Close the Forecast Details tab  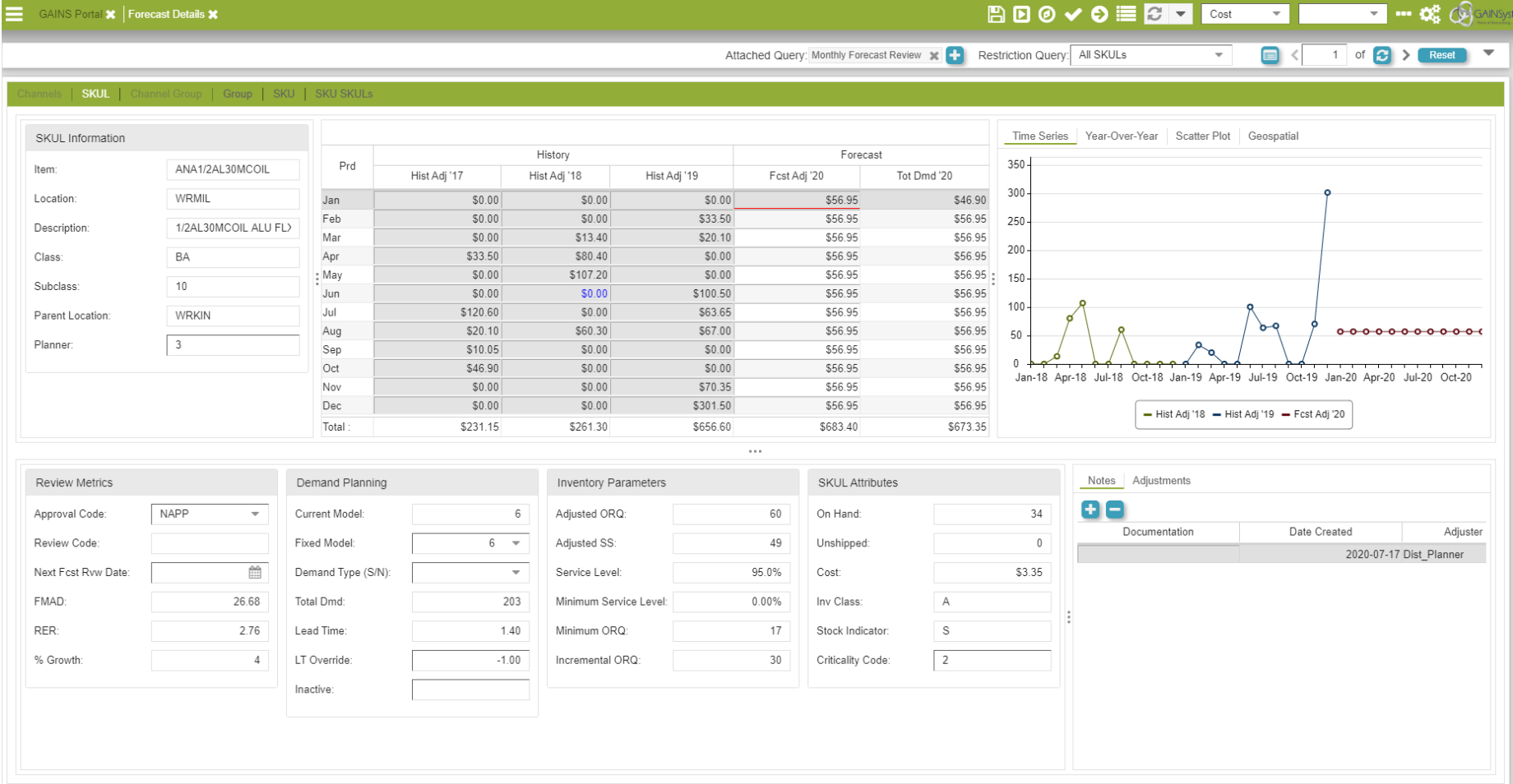[213, 15]
